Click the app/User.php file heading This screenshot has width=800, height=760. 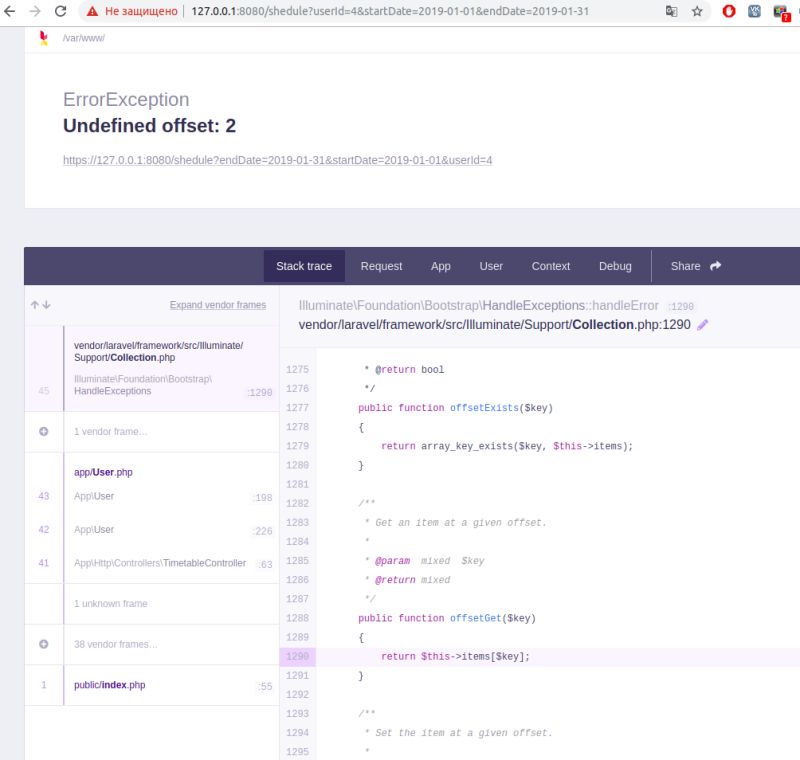point(103,472)
